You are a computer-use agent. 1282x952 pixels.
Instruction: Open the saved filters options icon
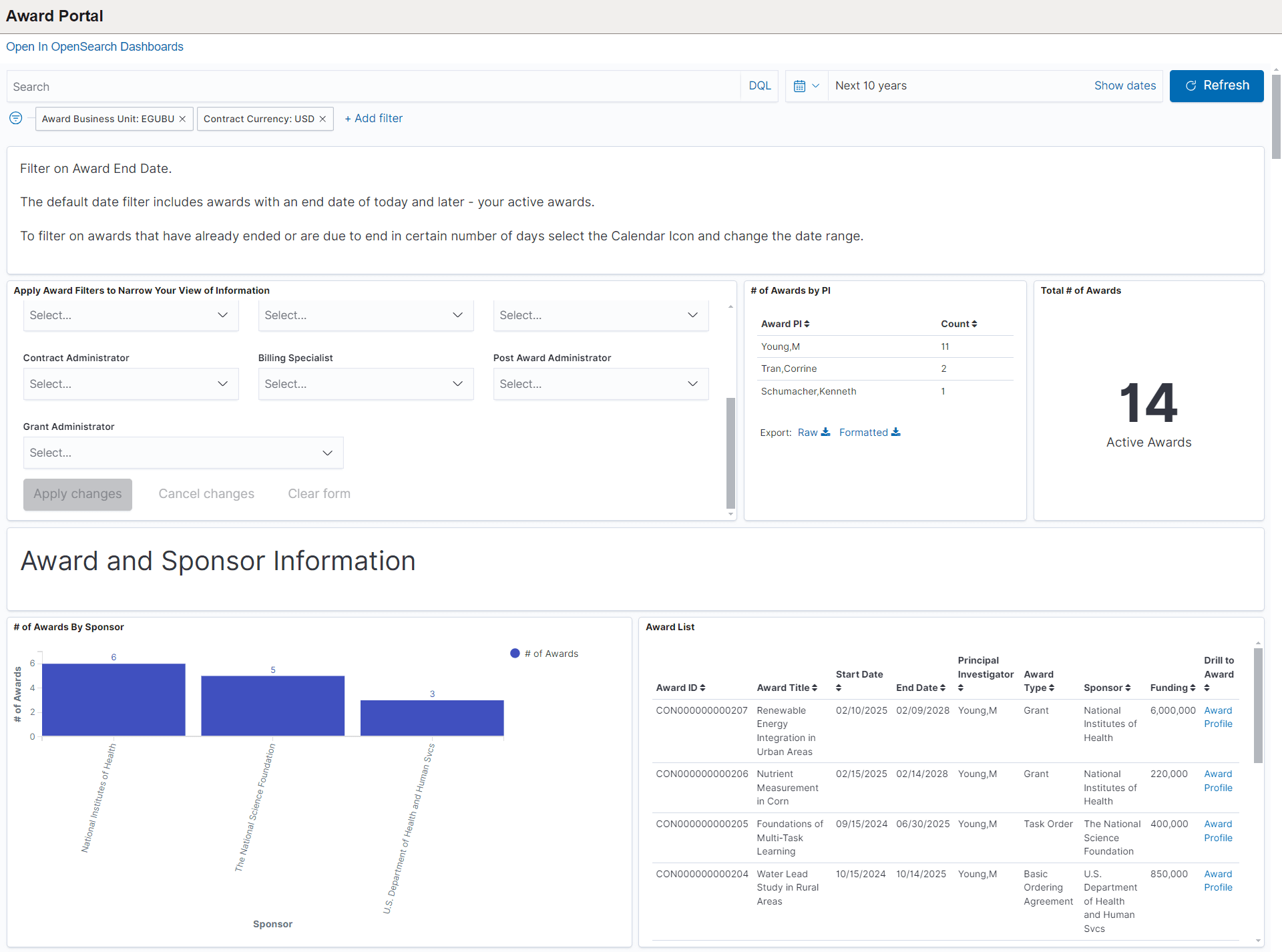click(x=16, y=118)
